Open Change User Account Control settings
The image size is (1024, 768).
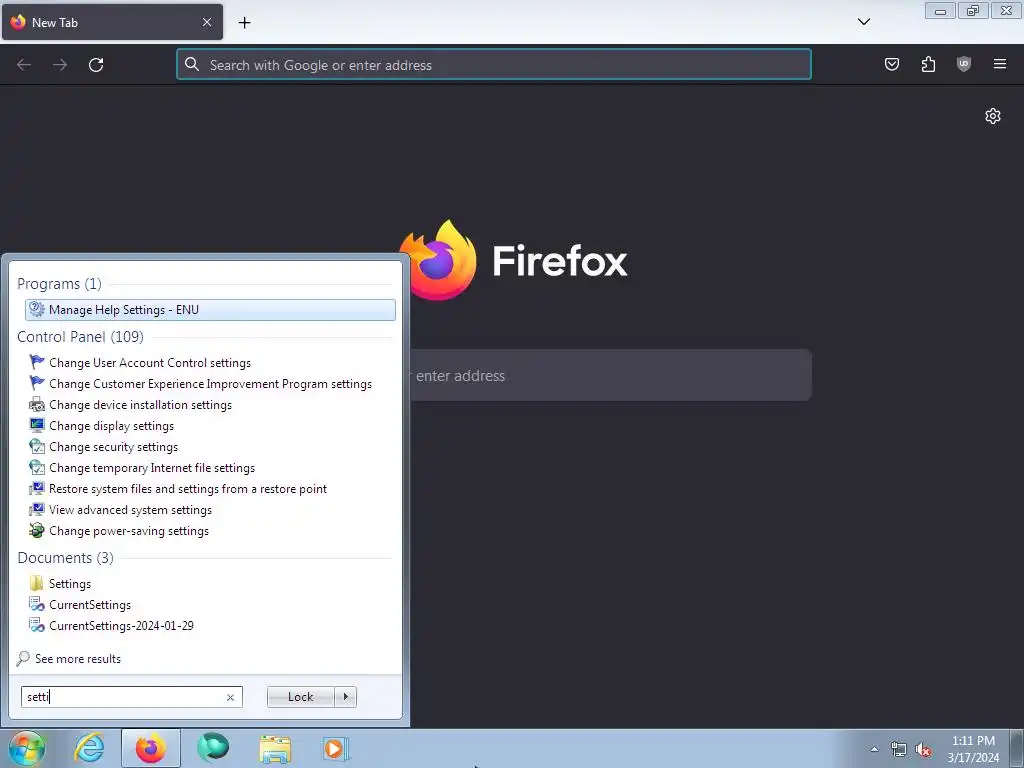(x=150, y=363)
